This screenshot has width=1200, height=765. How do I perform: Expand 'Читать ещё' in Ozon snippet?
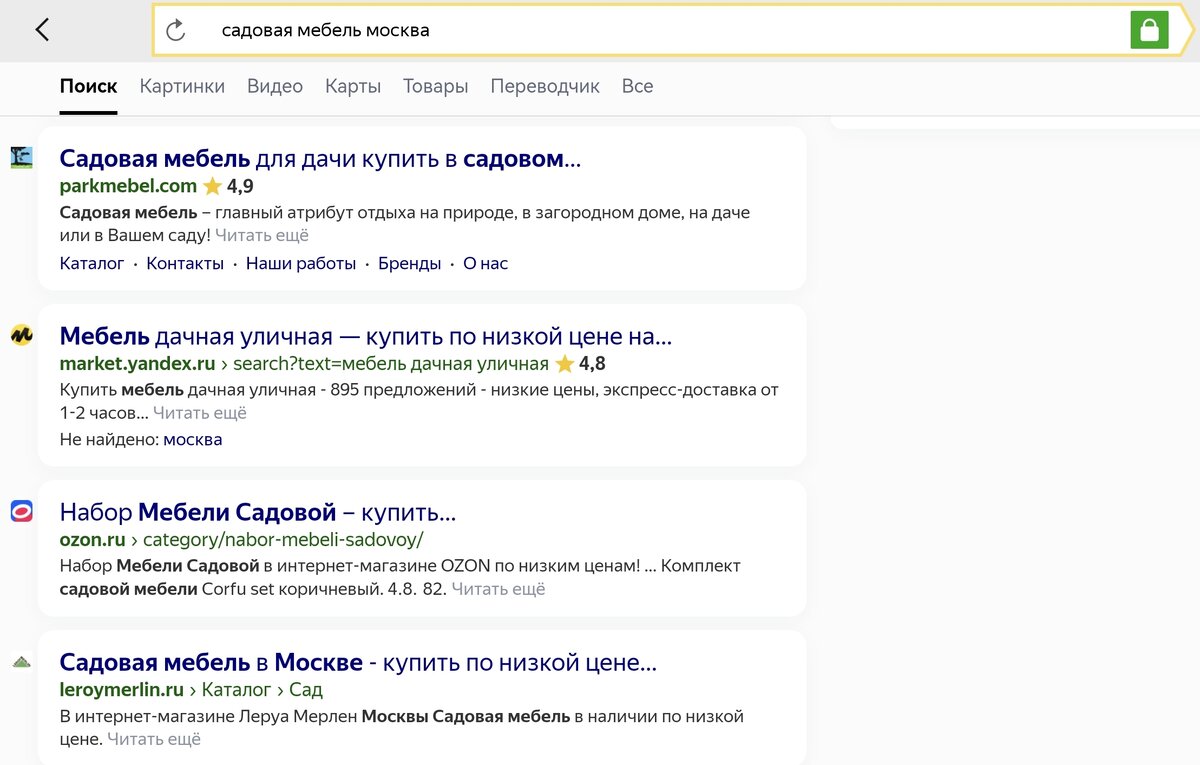tap(498, 590)
